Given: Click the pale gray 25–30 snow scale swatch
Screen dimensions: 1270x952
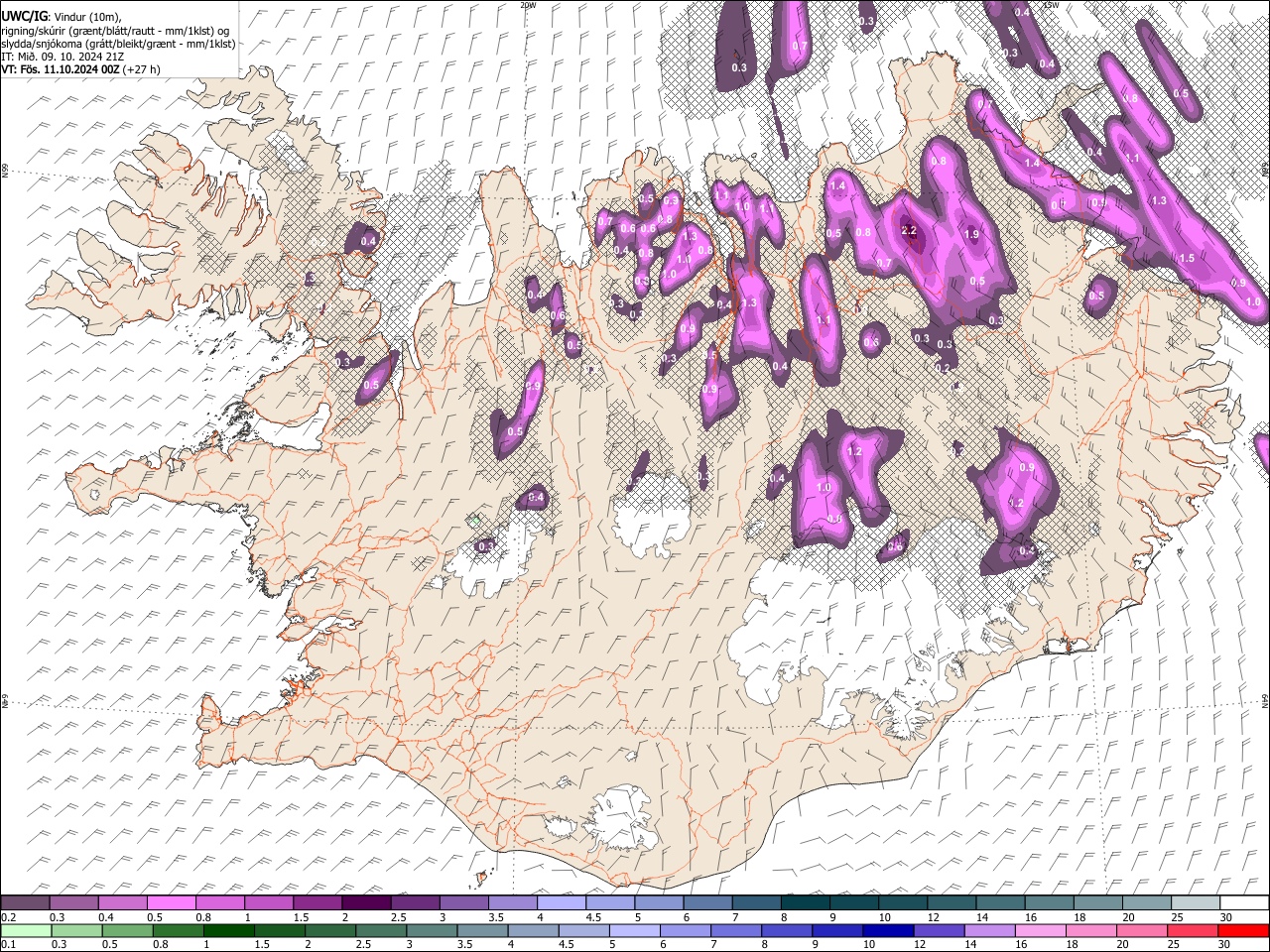Looking at the screenshot, I should pyautogui.click(x=1196, y=903).
